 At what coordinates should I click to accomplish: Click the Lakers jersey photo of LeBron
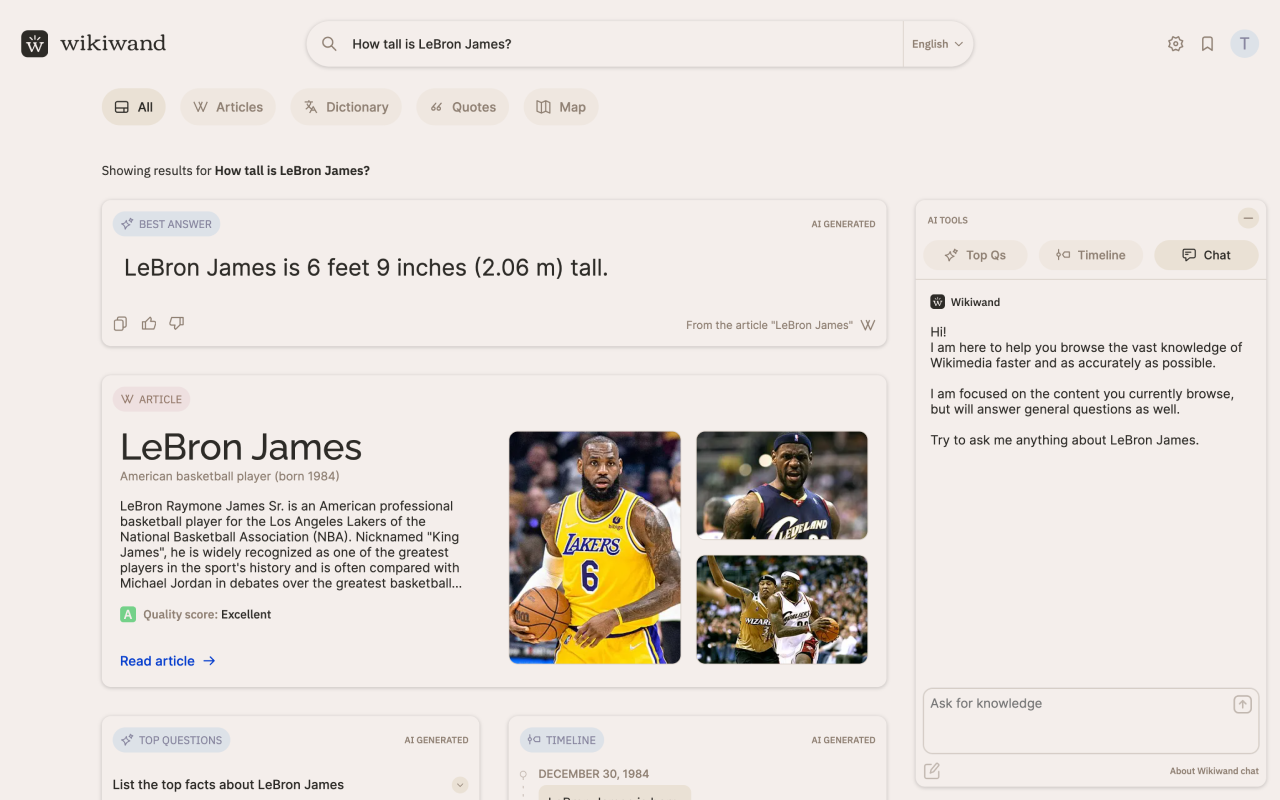(x=594, y=547)
